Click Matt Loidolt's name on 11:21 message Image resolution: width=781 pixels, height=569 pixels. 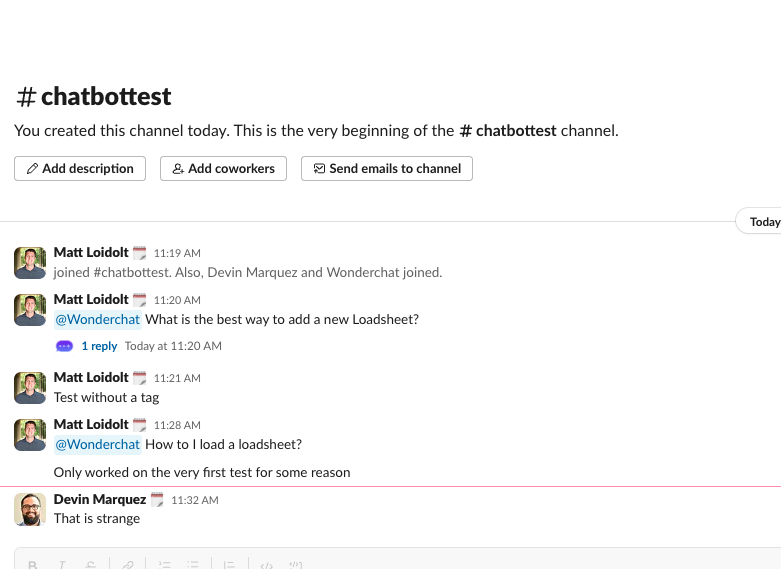(91, 377)
